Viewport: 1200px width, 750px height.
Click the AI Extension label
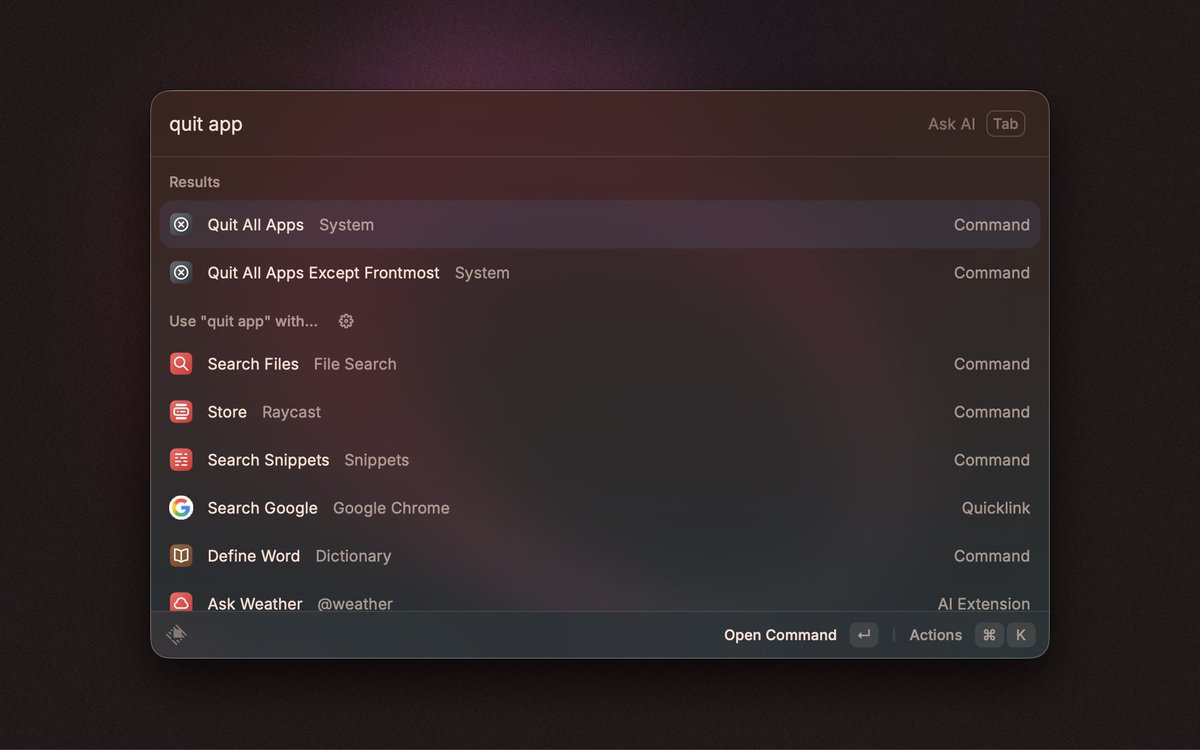pyautogui.click(x=984, y=603)
